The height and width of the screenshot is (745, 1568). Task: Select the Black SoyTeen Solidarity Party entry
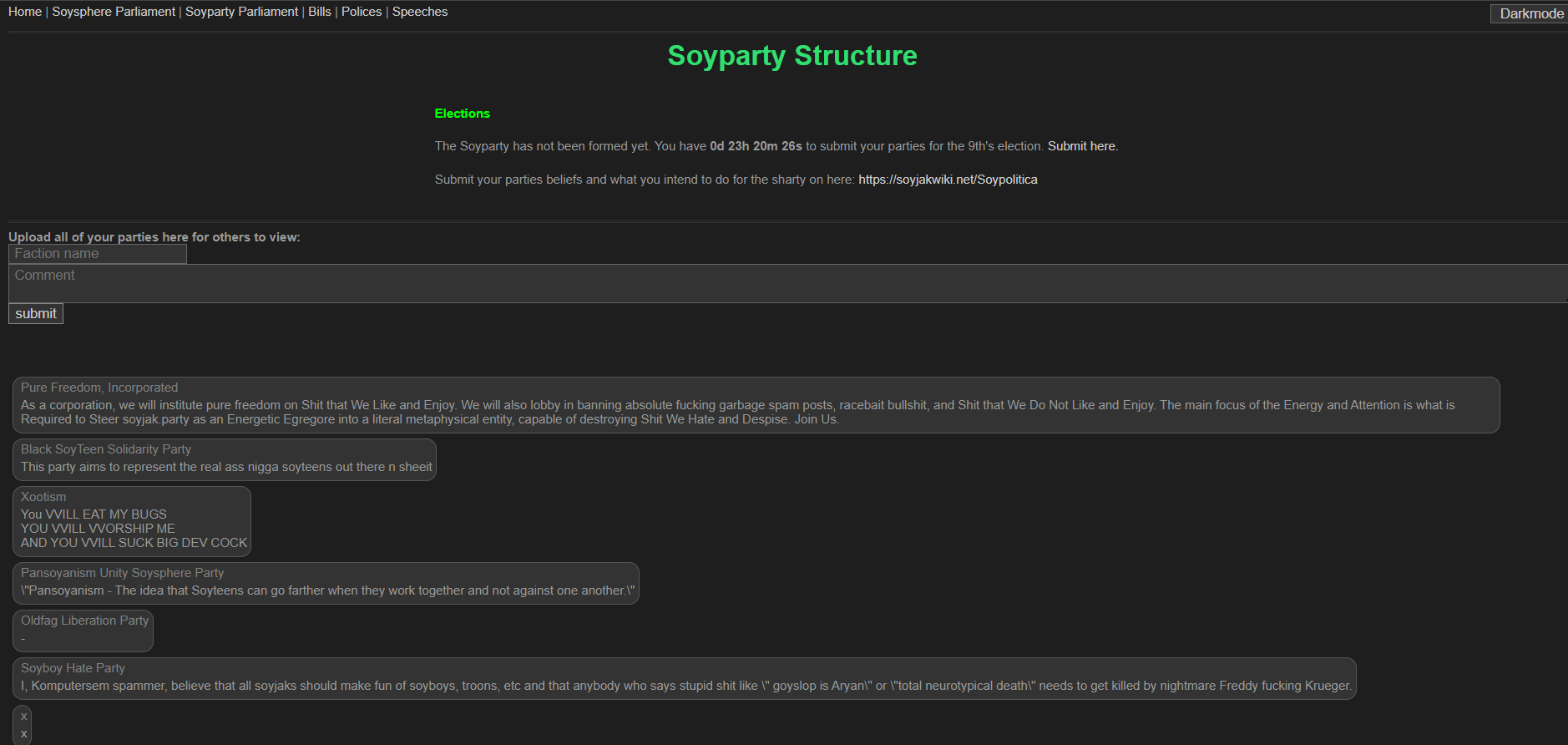[225, 459]
